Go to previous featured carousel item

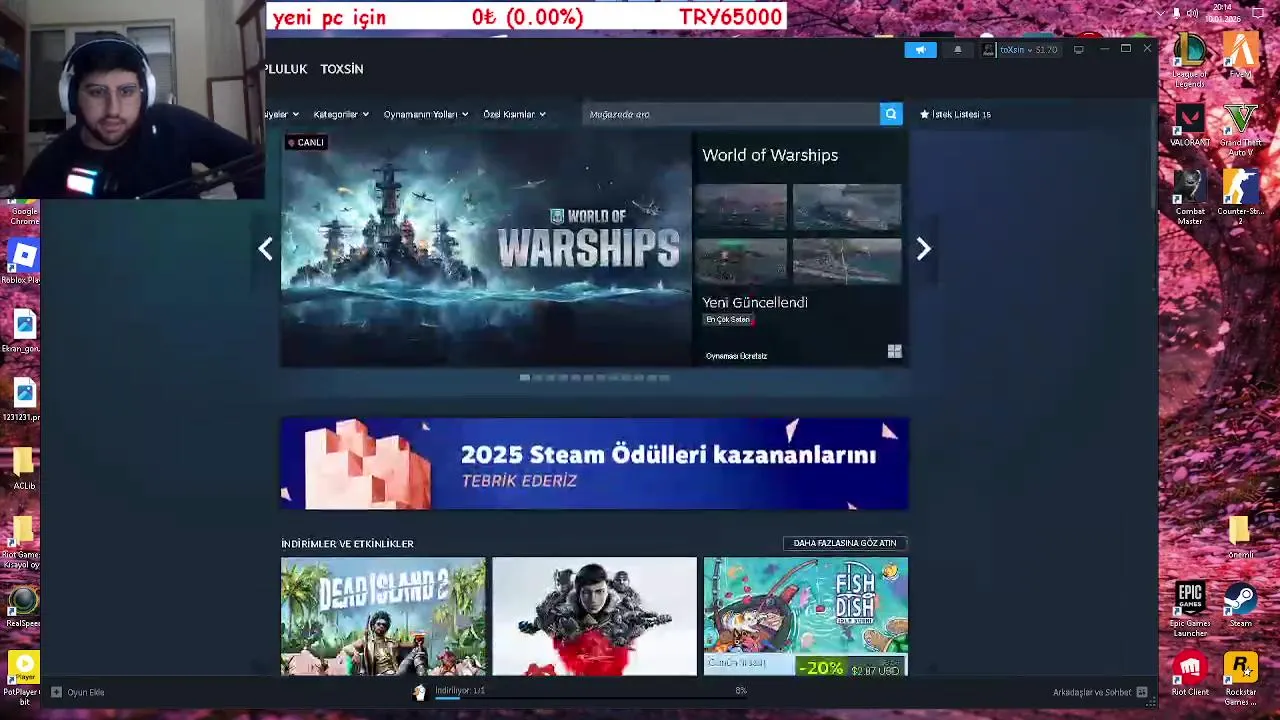[265, 249]
